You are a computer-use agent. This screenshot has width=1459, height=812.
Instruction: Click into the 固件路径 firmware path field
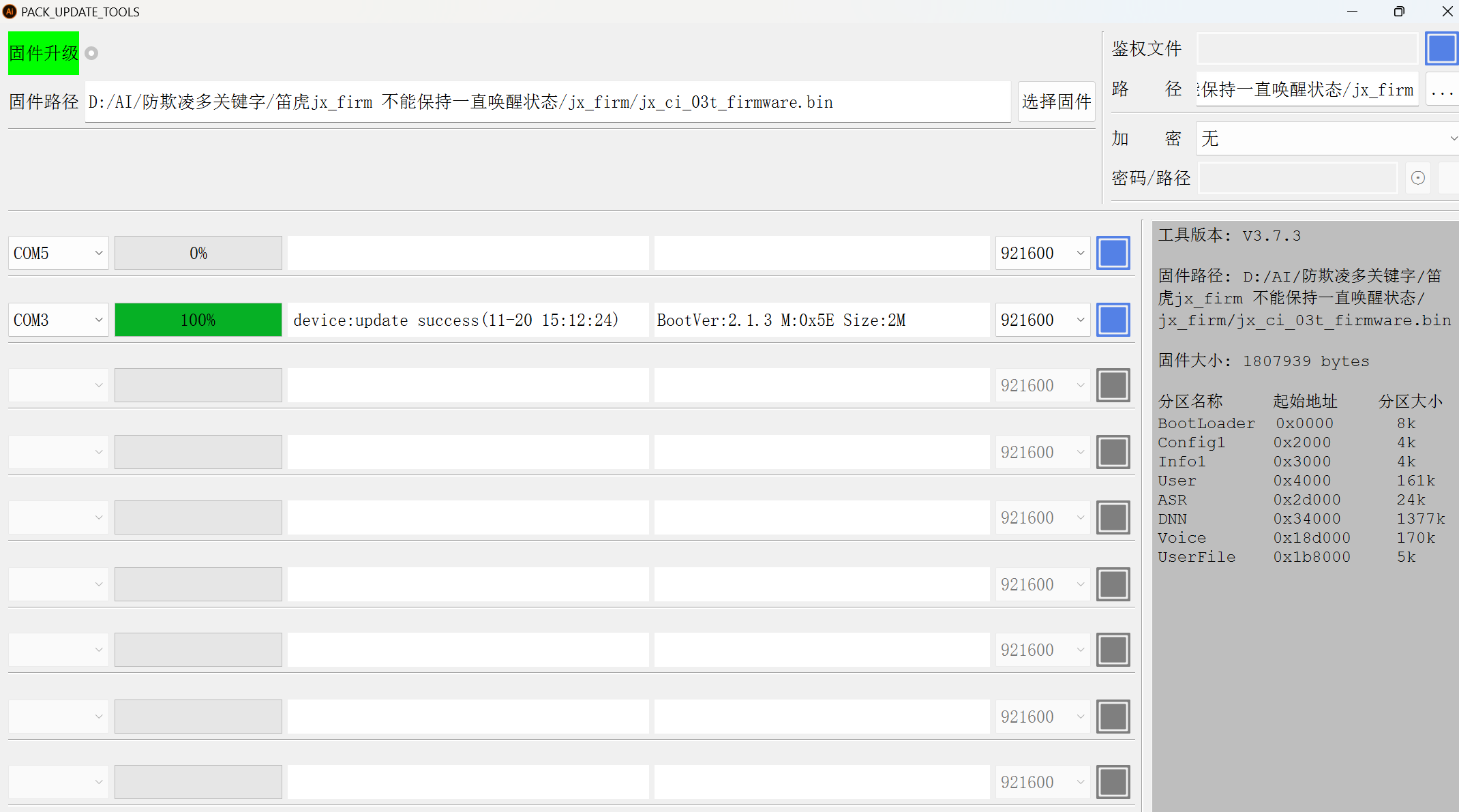547,102
